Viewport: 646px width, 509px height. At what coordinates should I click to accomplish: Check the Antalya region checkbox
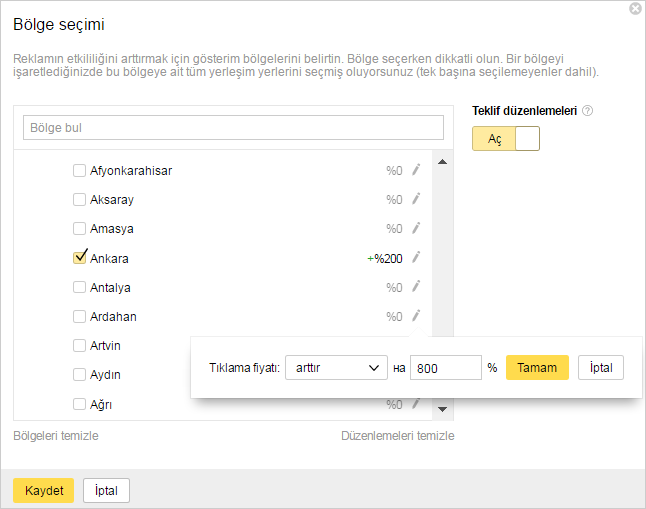tap(80, 287)
